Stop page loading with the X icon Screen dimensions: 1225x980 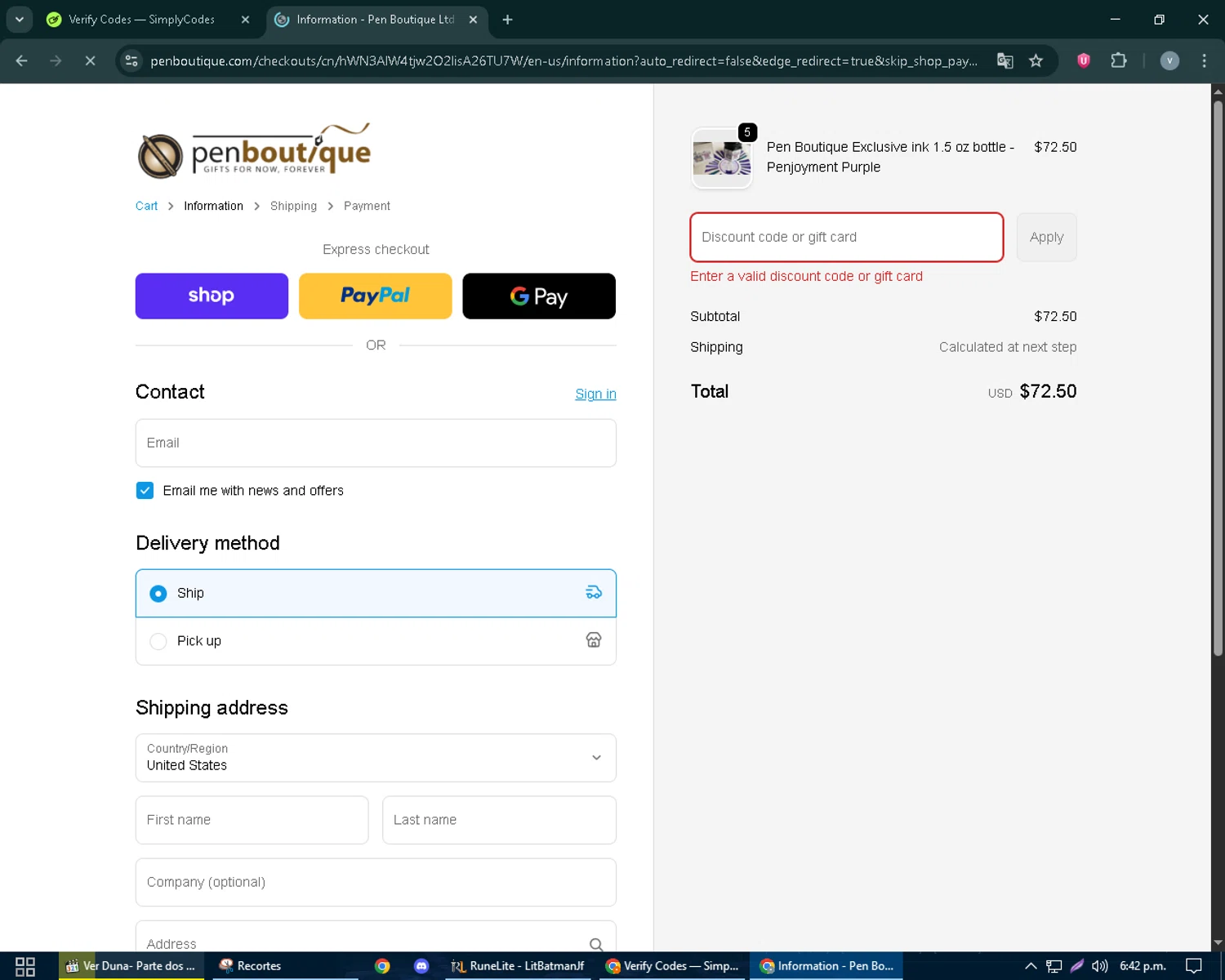(x=90, y=60)
